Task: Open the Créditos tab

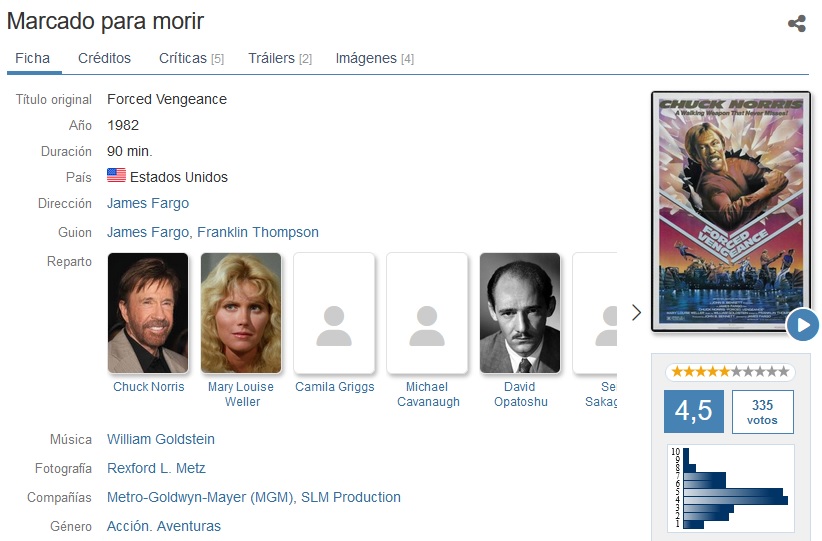Action: (104, 58)
